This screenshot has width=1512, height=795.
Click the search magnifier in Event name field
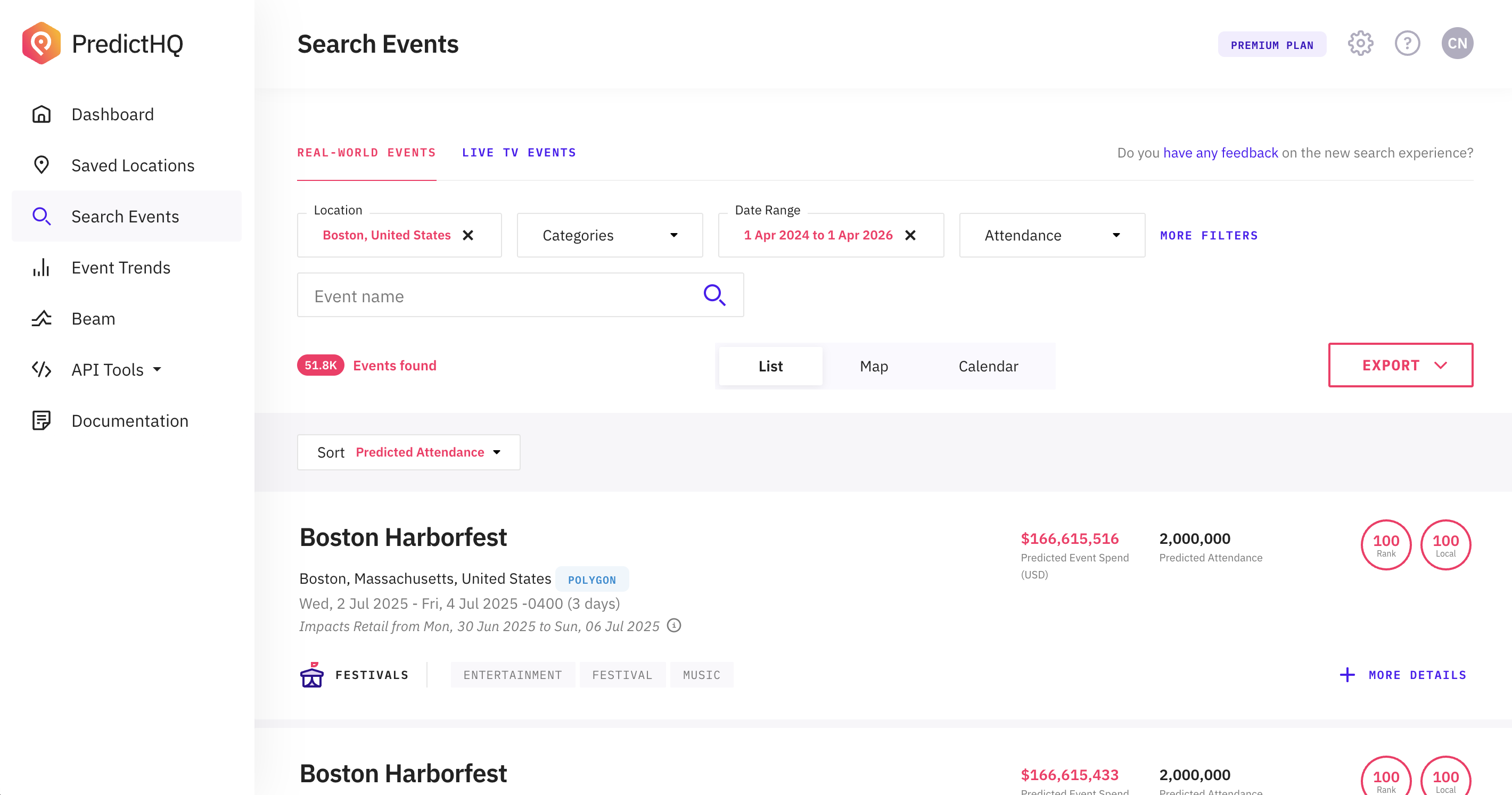pyautogui.click(x=714, y=295)
